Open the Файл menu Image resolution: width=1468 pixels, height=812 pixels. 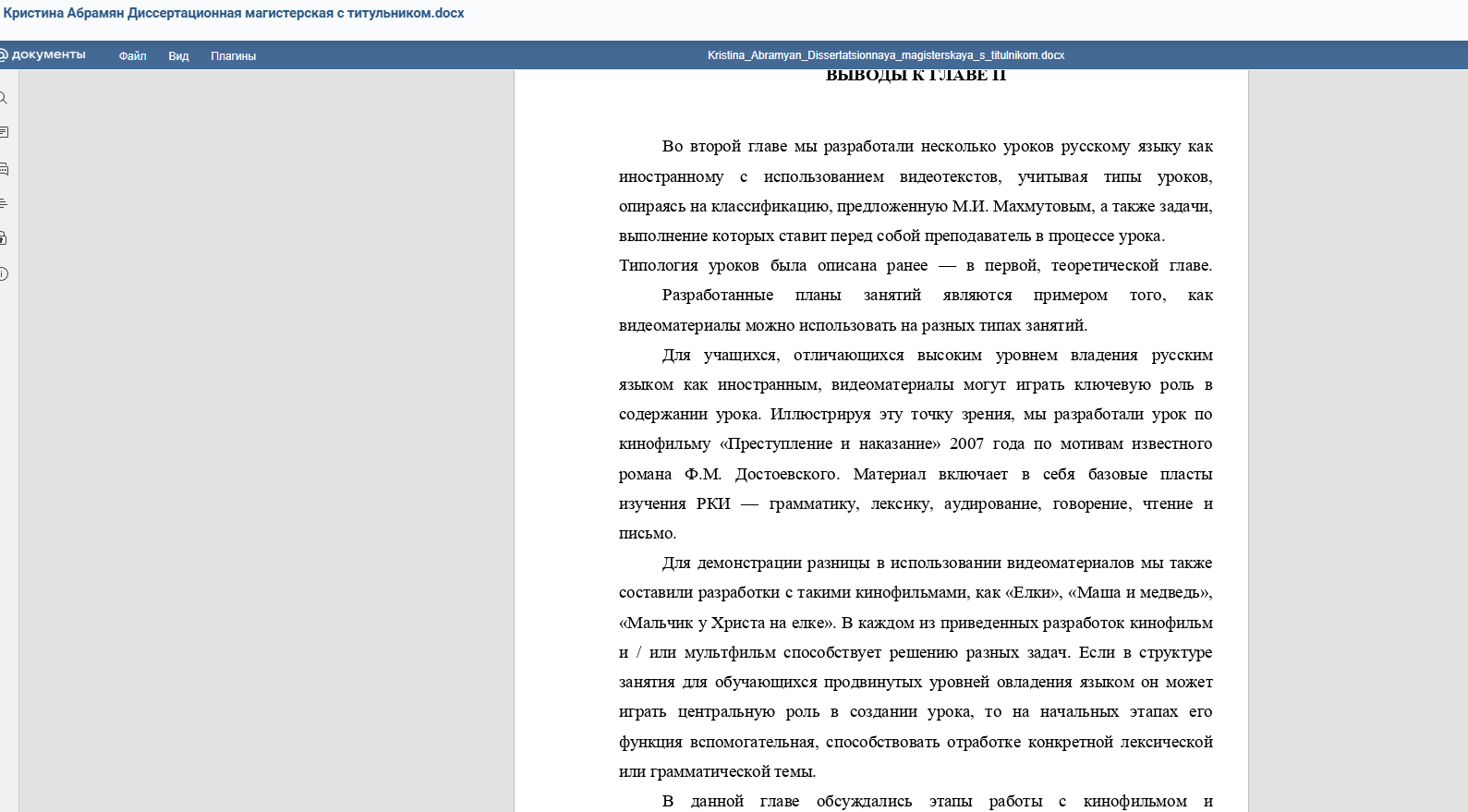132,56
